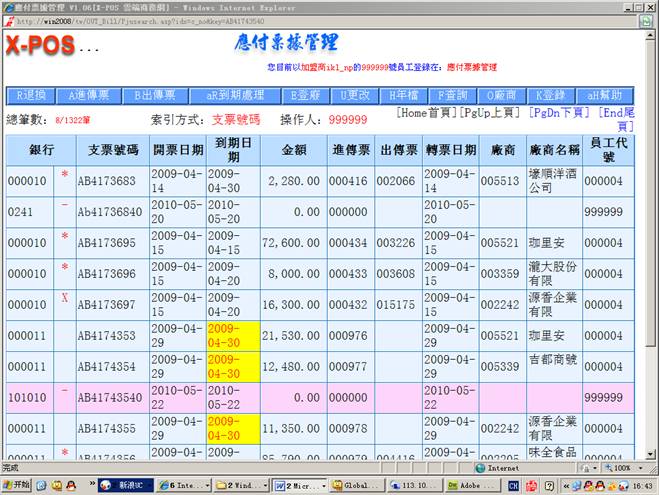Click the R退換 menu button

click(x=32, y=96)
